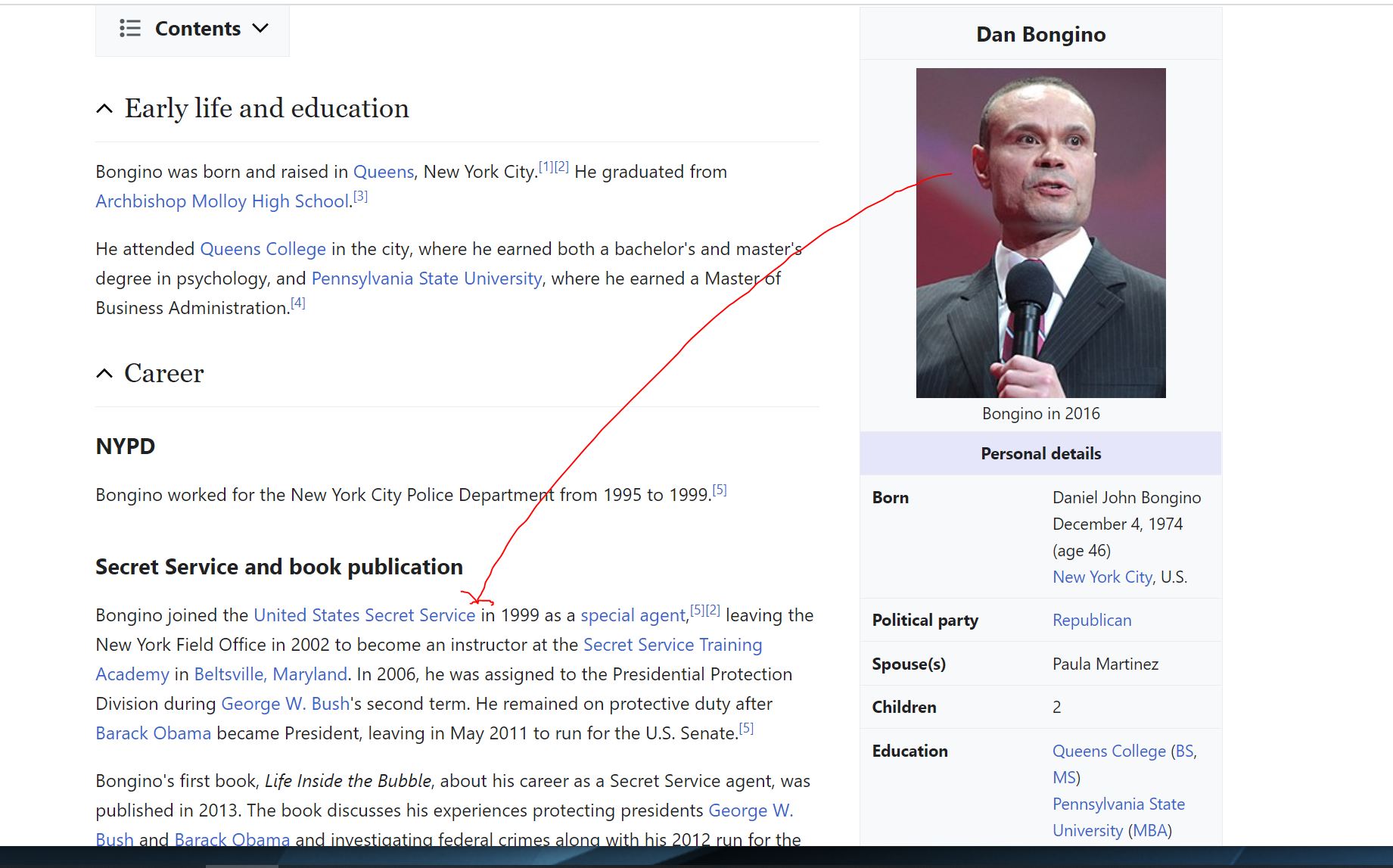Viewport: 1393px width, 868px height.
Task: Open the United States Secret Service link
Action: (364, 615)
